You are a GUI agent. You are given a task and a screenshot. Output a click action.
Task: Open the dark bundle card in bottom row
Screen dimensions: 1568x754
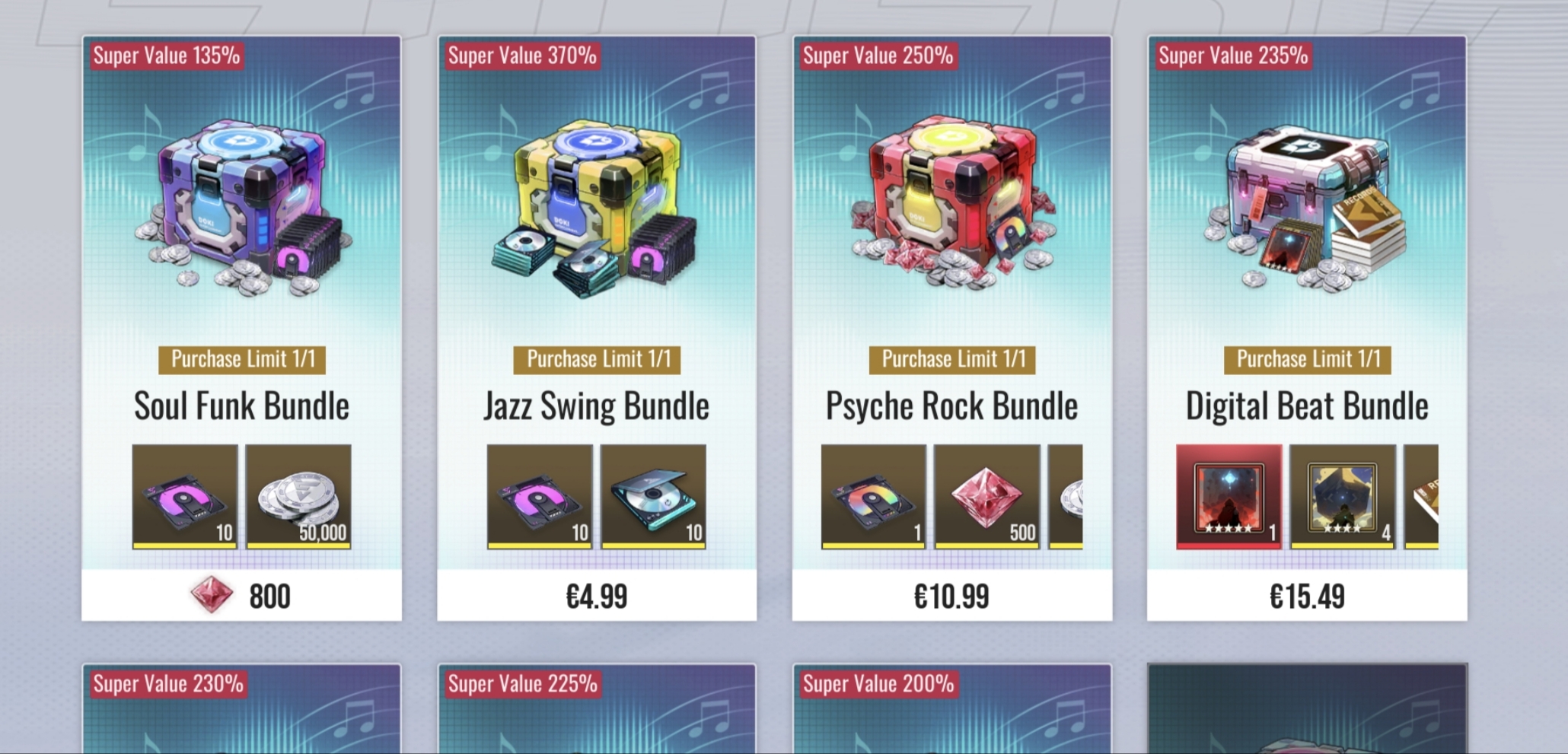[1307, 709]
